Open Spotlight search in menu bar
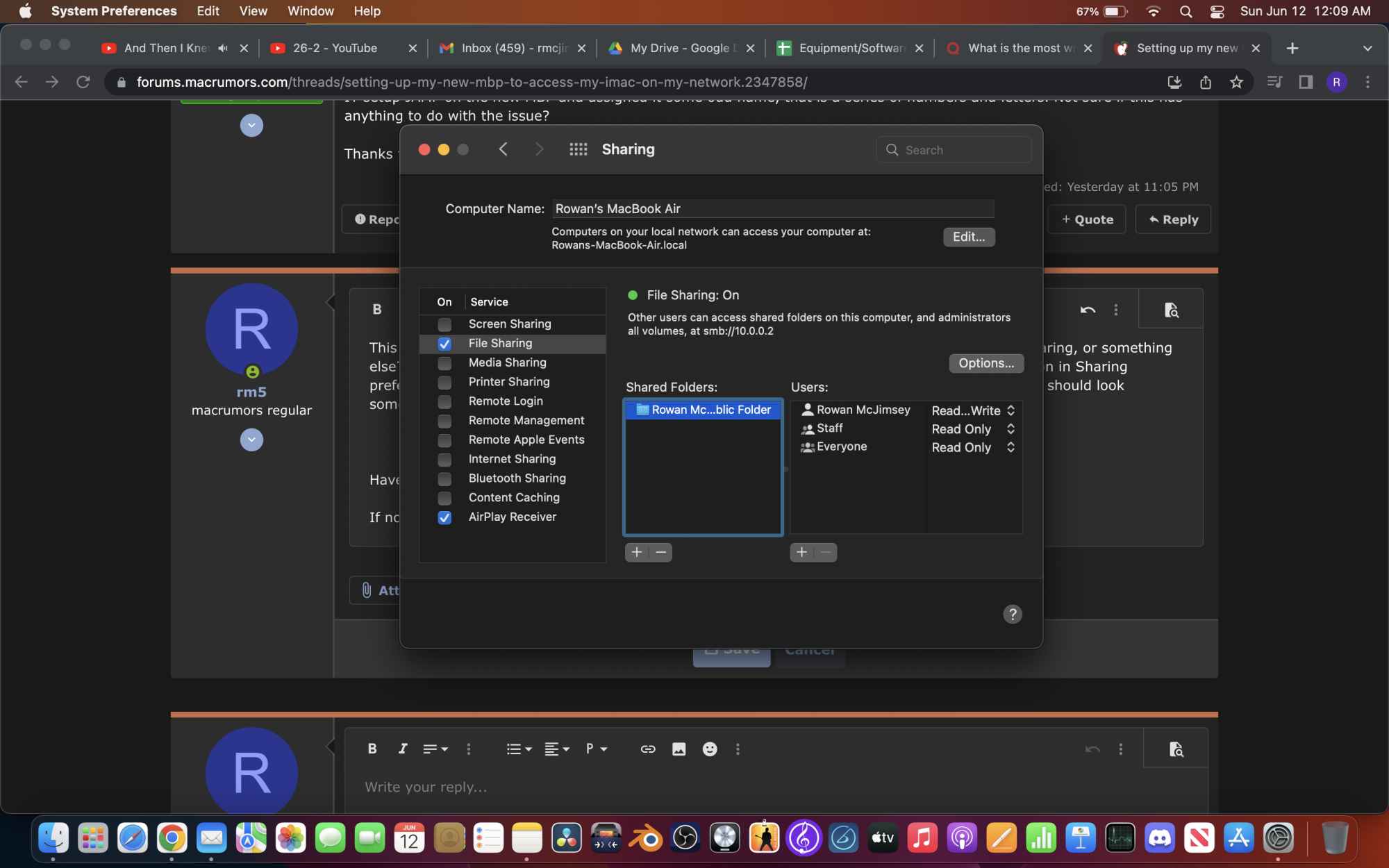The height and width of the screenshot is (868, 1389). pyautogui.click(x=1186, y=11)
